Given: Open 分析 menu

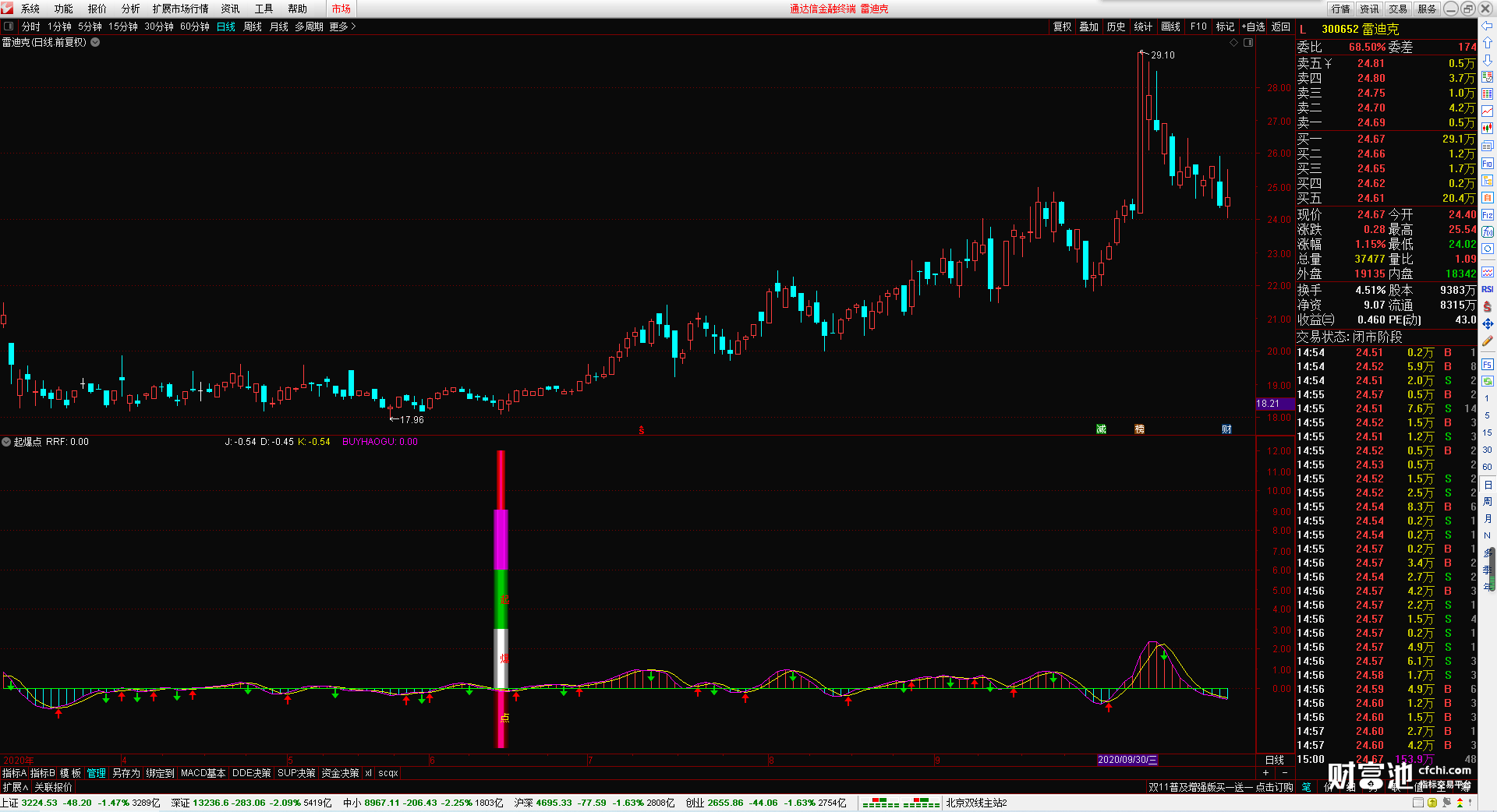Looking at the screenshot, I should [130, 9].
